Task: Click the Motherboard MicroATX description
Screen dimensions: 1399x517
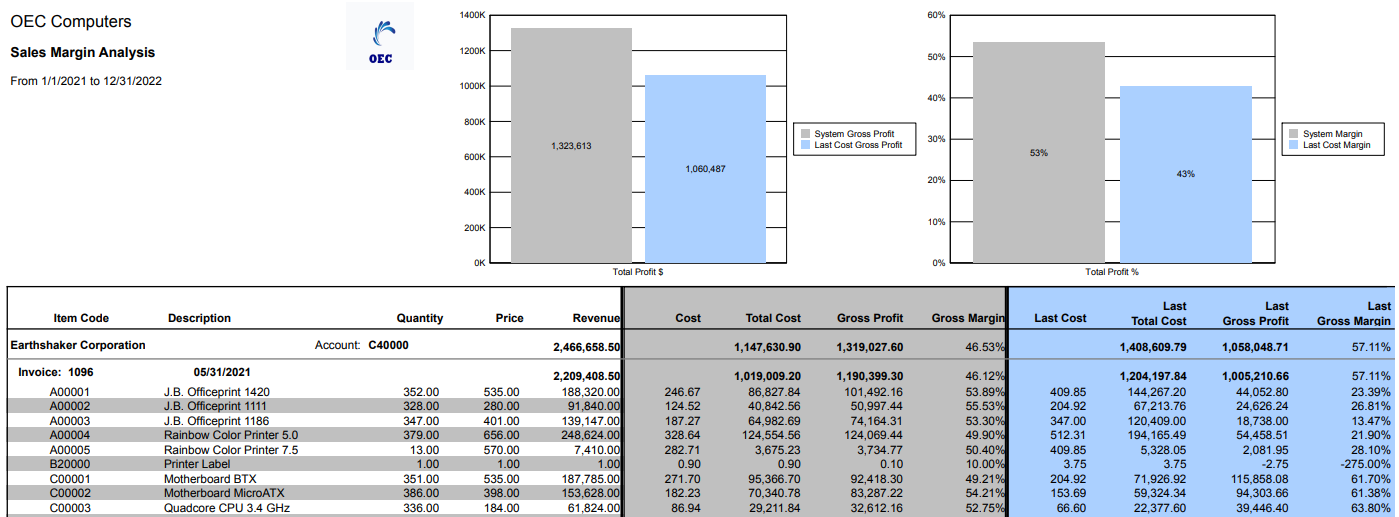Action: tap(223, 493)
